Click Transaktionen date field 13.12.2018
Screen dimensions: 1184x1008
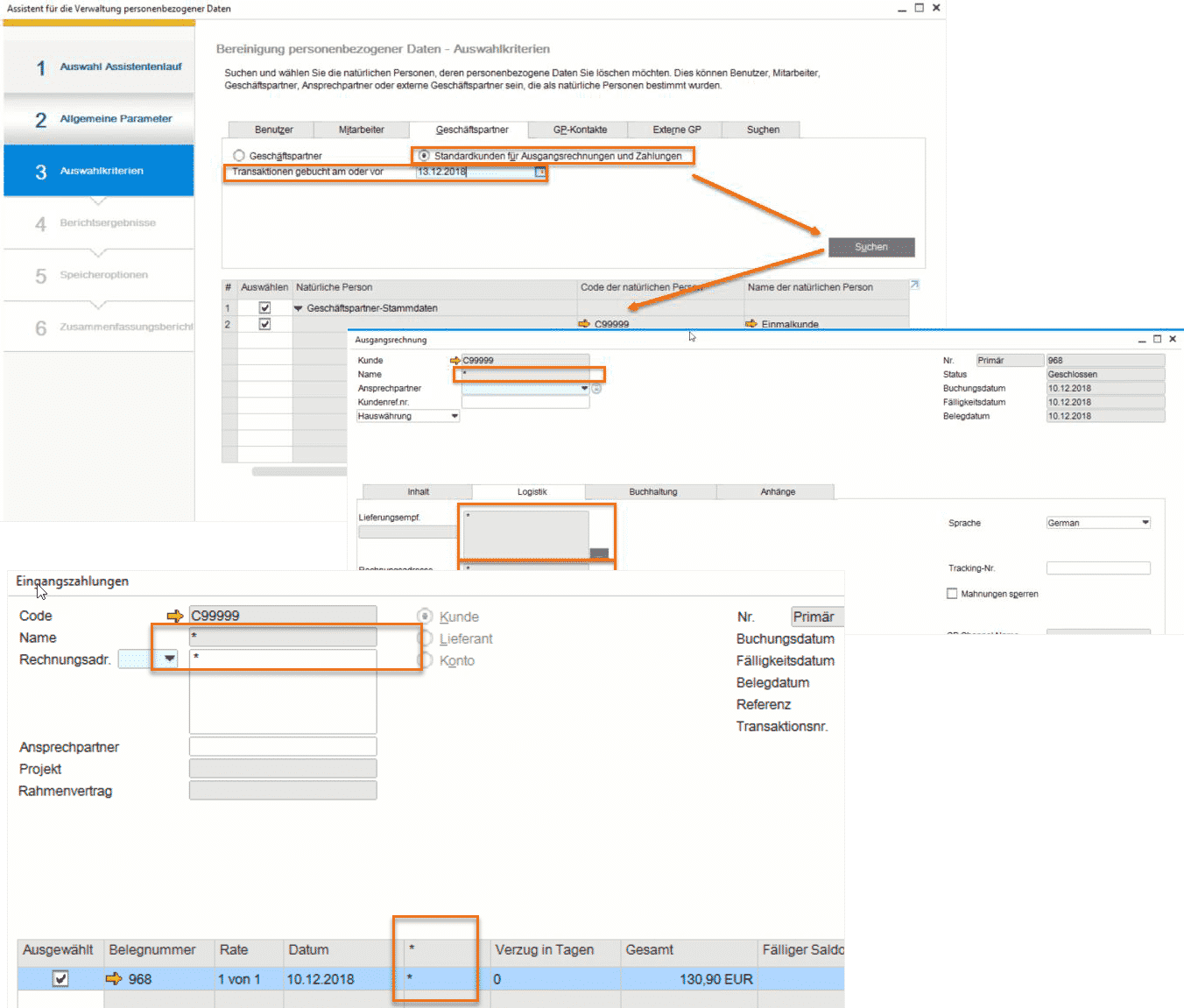coord(476,172)
